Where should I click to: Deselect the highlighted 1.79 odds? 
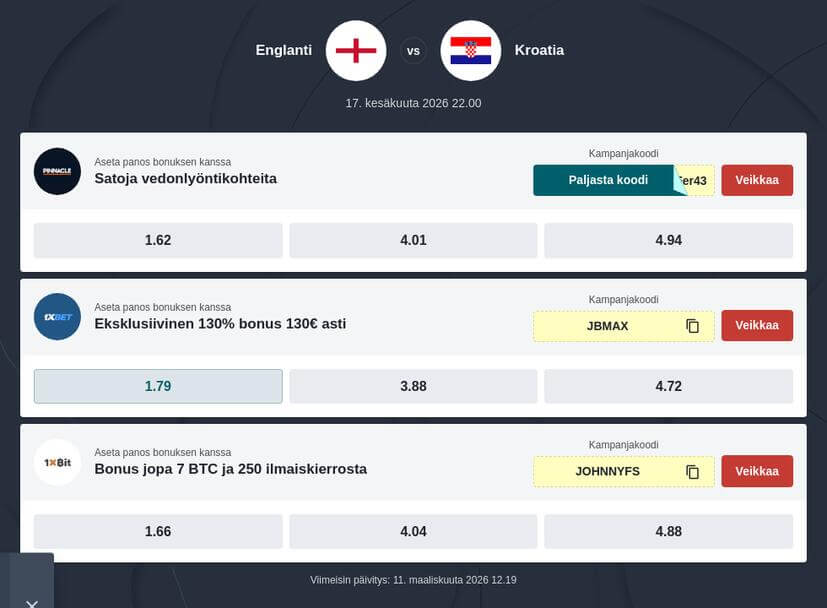click(157, 385)
